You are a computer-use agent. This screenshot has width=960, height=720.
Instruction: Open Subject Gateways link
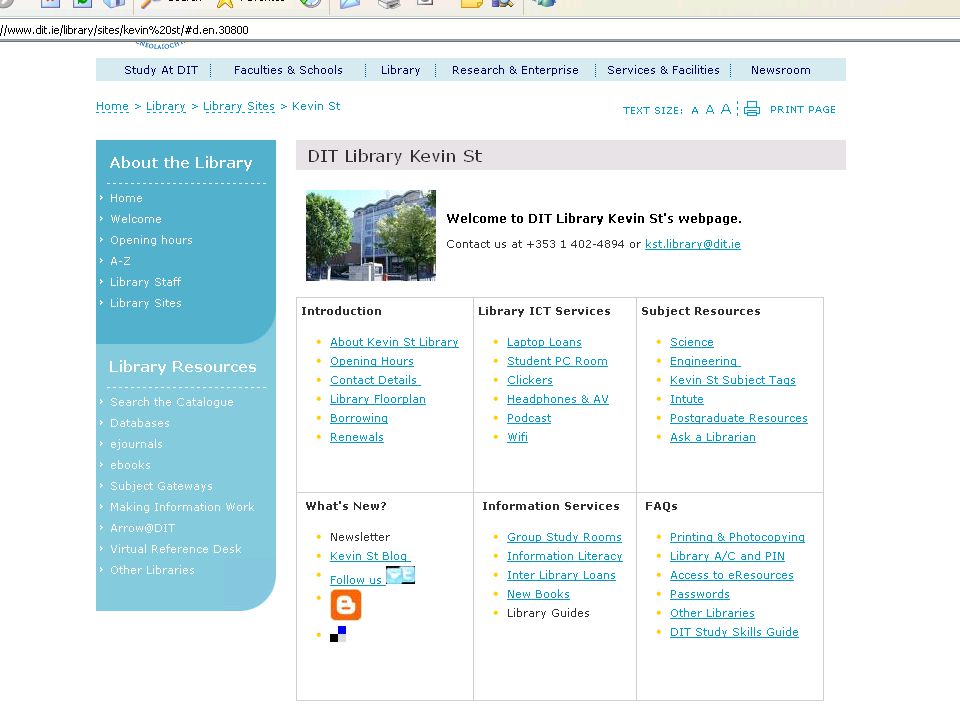tap(161, 486)
